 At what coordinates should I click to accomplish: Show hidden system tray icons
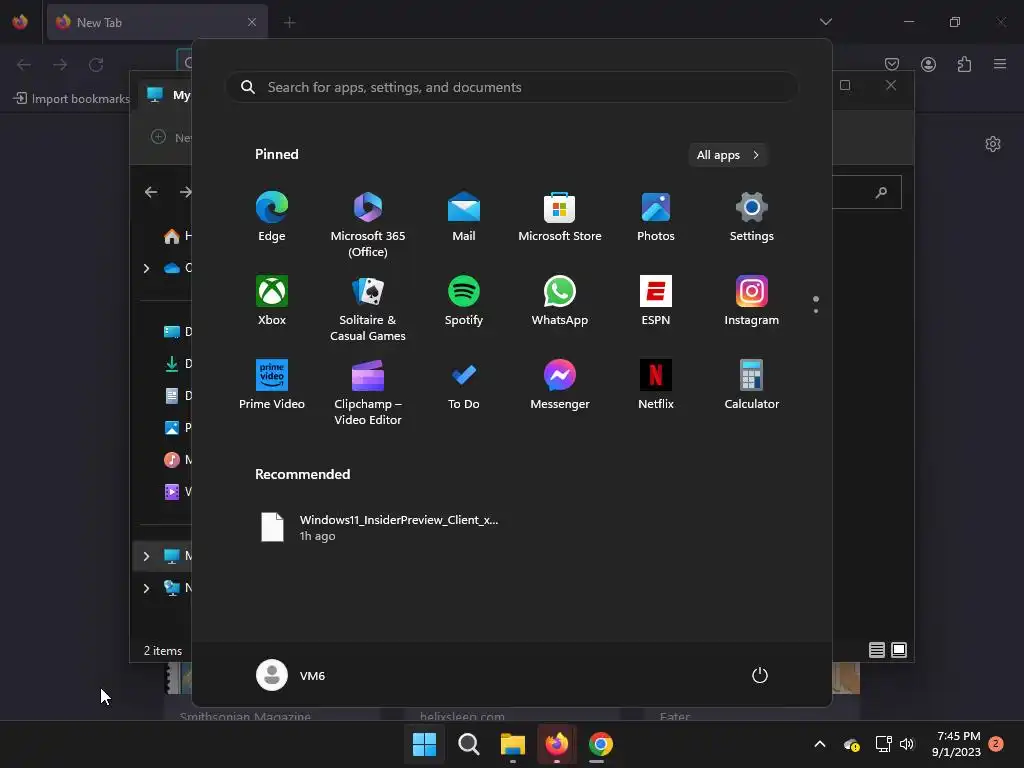[820, 744]
